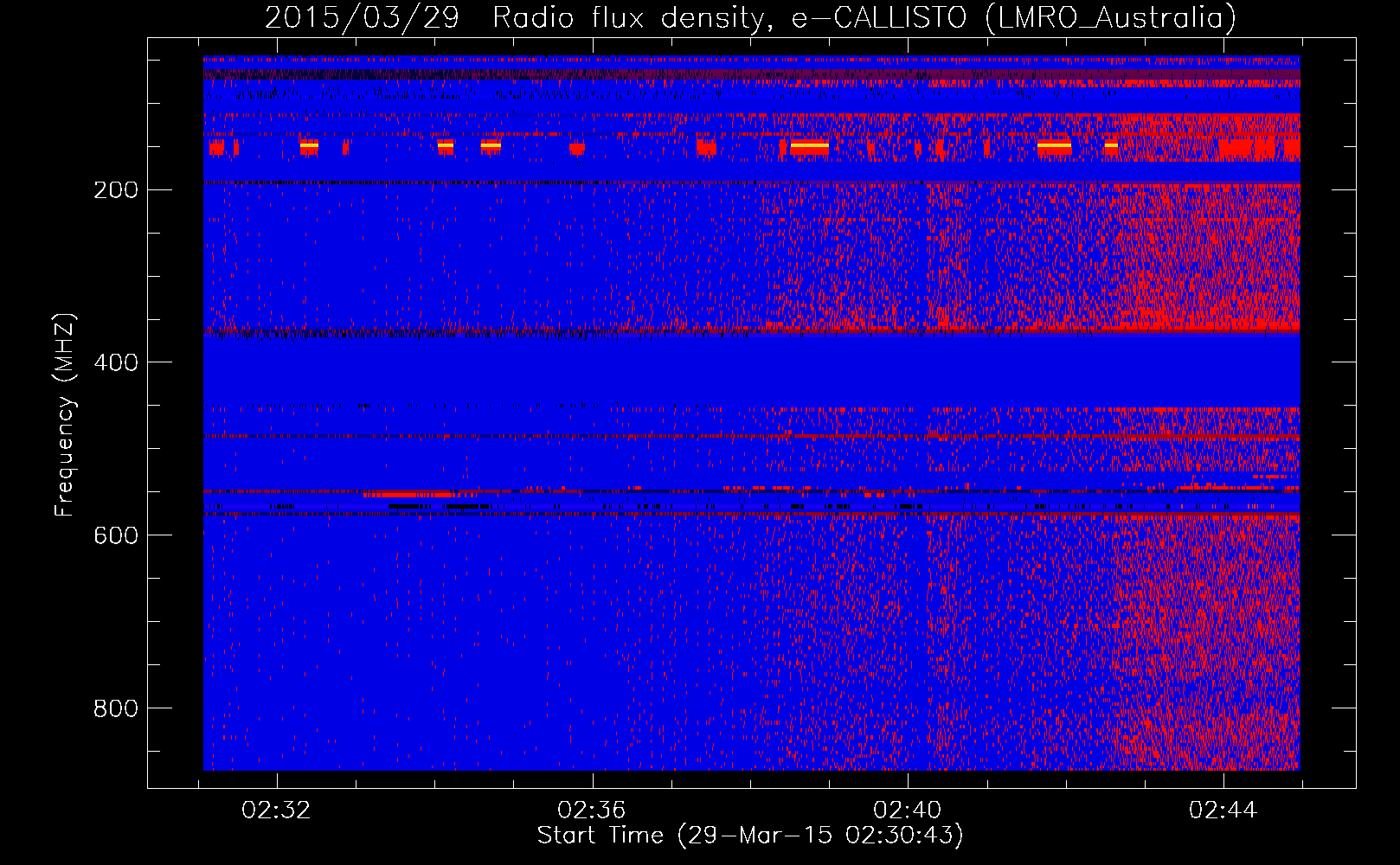
Task: Click the '02:44' time tick label
Action: [x=1223, y=811]
